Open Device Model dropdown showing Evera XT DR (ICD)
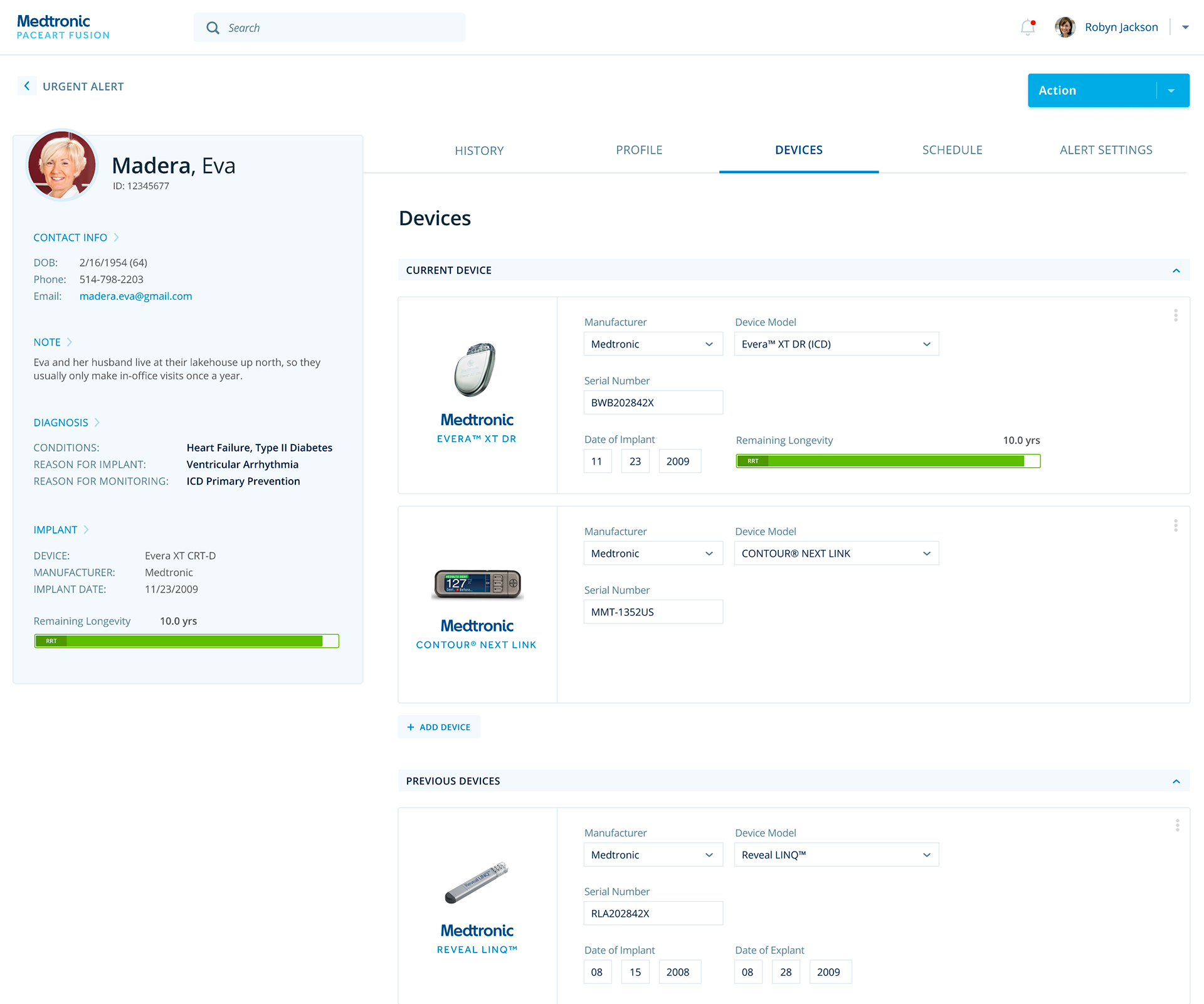Screen dimensions: 1204x1004 [x=837, y=344]
